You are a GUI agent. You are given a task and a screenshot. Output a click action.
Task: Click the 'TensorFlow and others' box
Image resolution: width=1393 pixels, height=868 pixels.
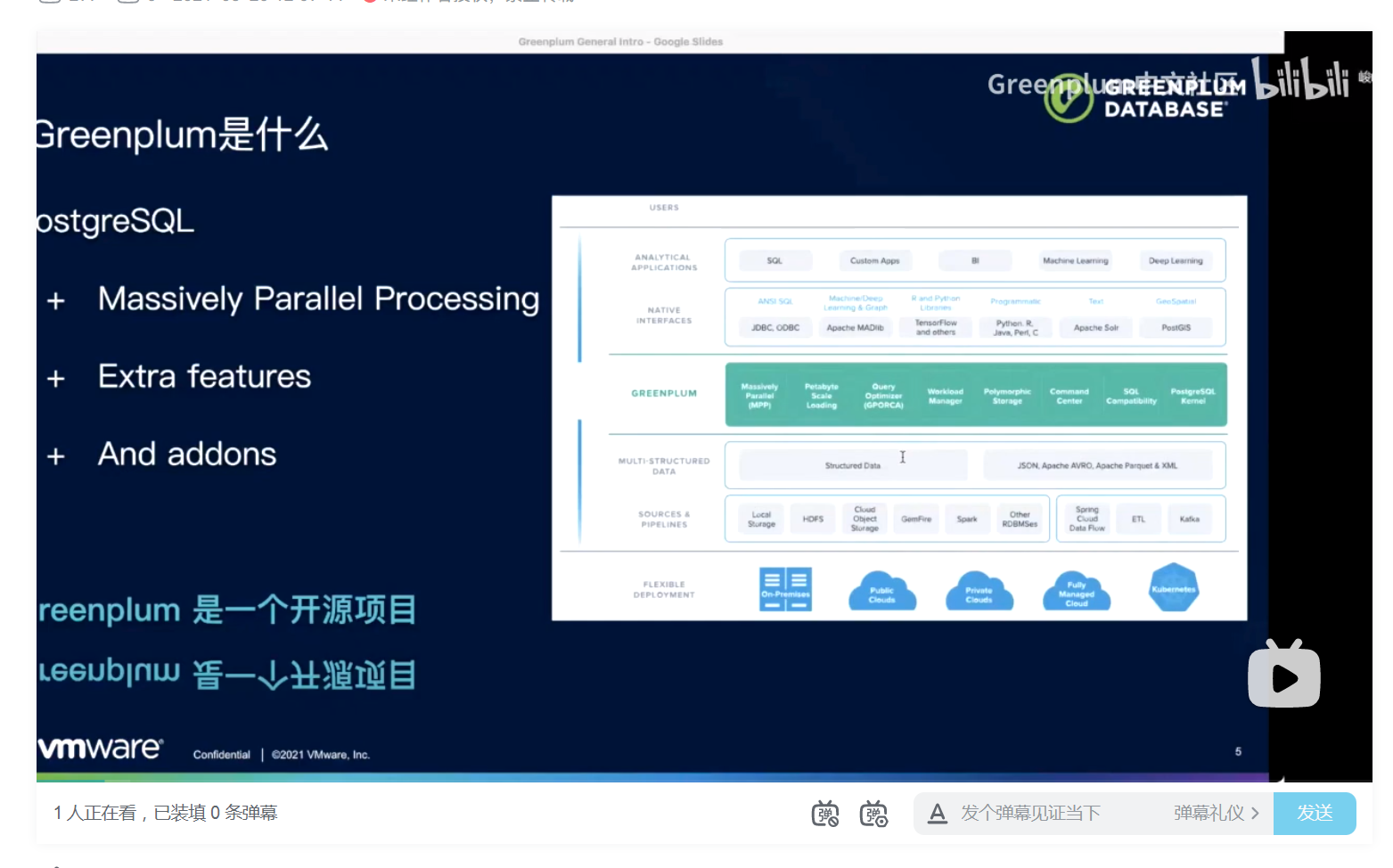(x=935, y=328)
